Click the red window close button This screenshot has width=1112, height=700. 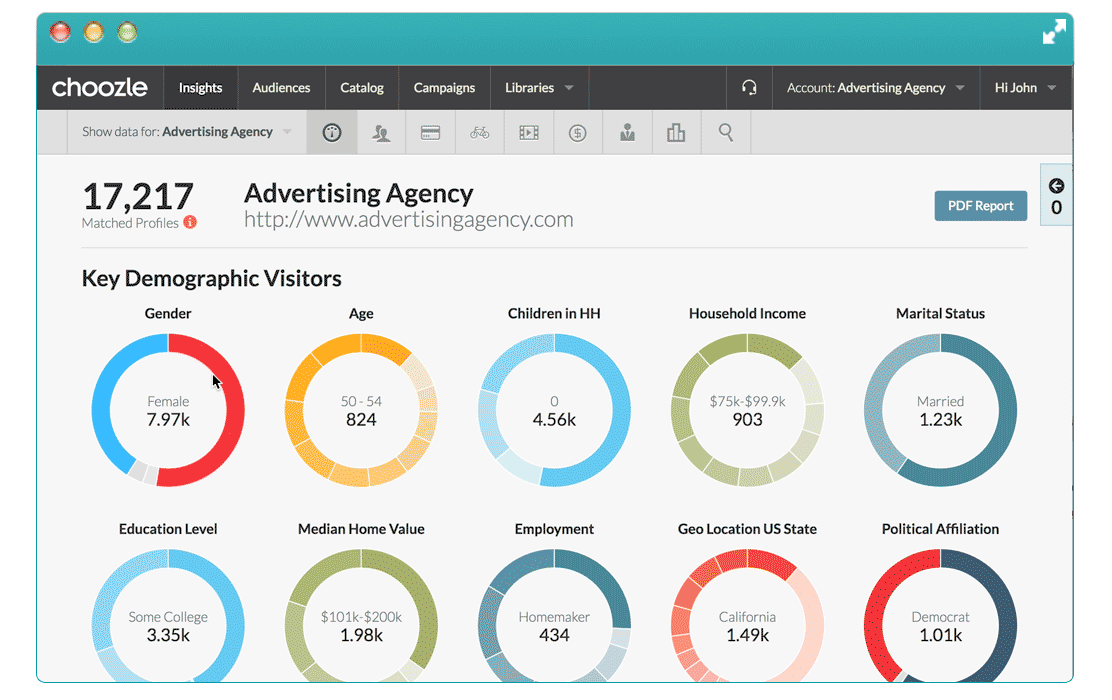coord(60,32)
